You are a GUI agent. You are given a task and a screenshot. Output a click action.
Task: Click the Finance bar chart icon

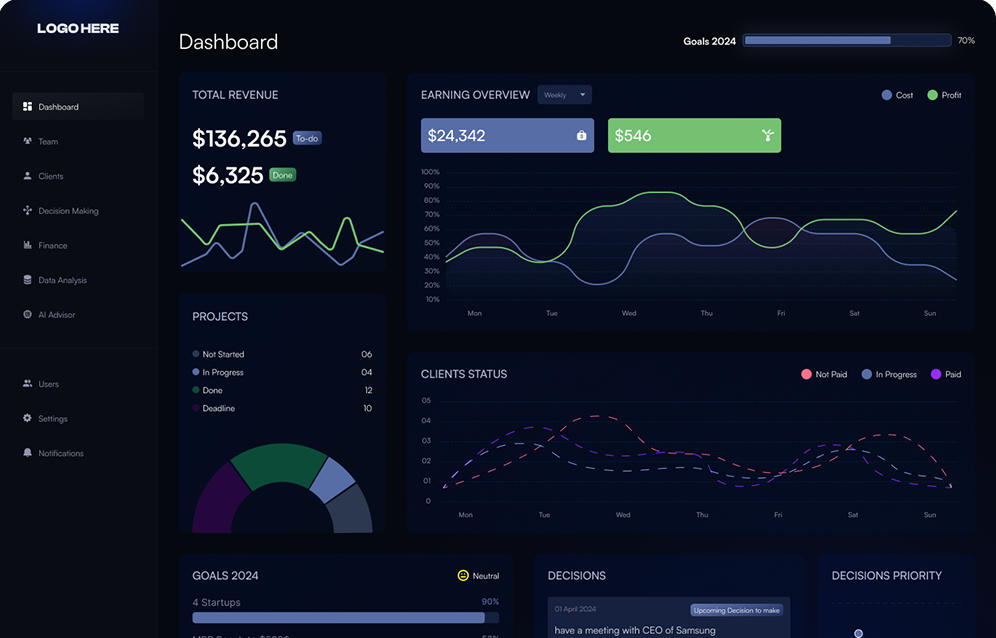tap(28, 245)
